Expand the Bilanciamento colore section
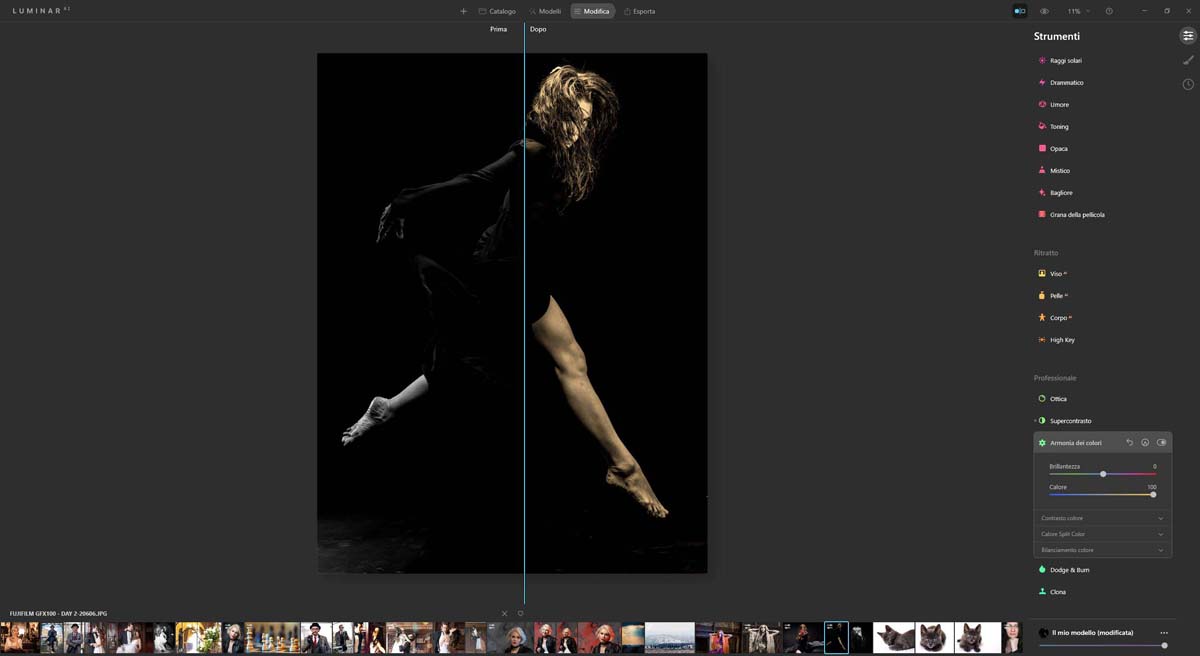 pos(1102,550)
